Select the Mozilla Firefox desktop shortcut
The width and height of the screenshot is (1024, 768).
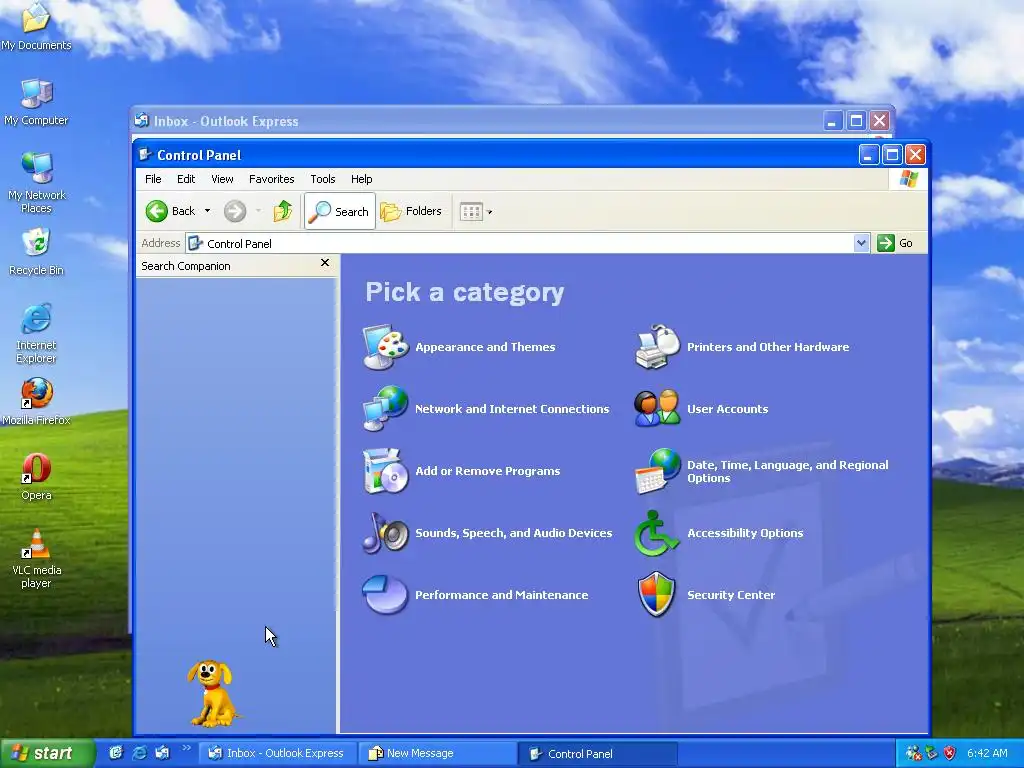tap(36, 402)
